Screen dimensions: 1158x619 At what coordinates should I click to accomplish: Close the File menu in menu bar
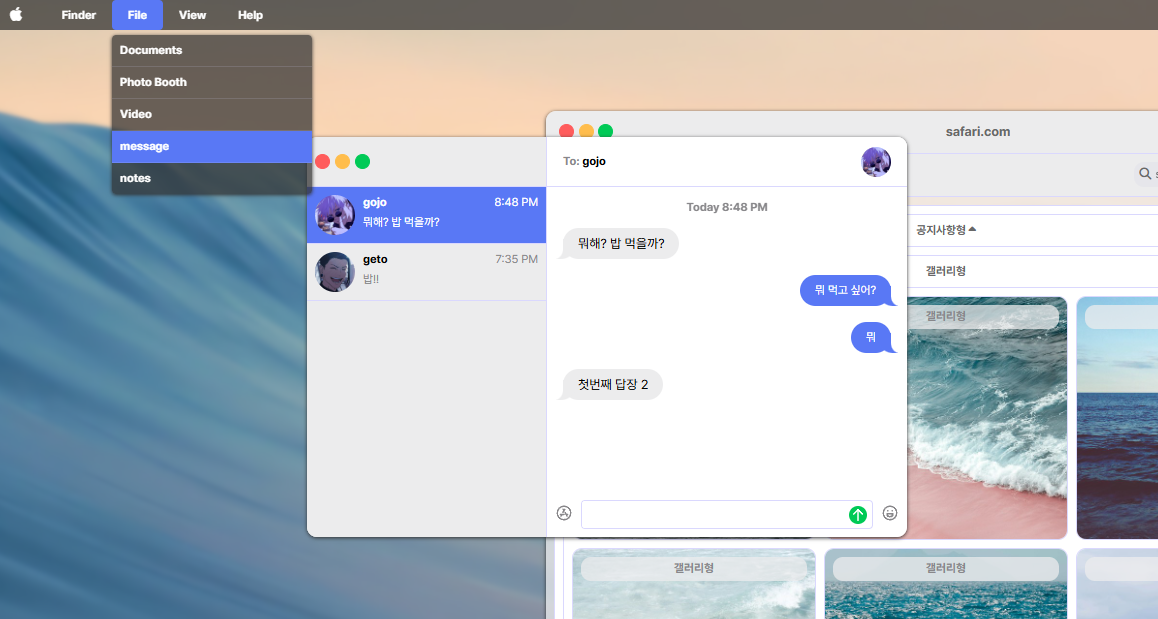[x=137, y=15]
